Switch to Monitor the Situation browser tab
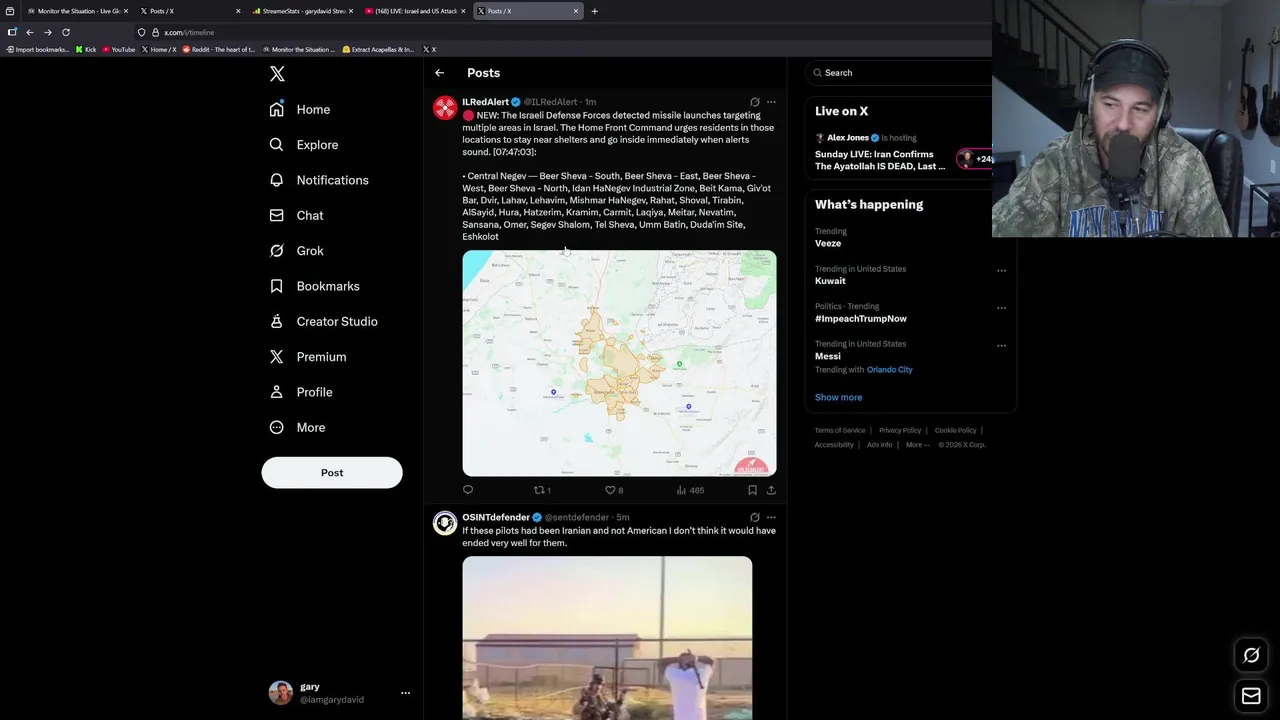Viewport: 1280px width, 720px height. 78,11
